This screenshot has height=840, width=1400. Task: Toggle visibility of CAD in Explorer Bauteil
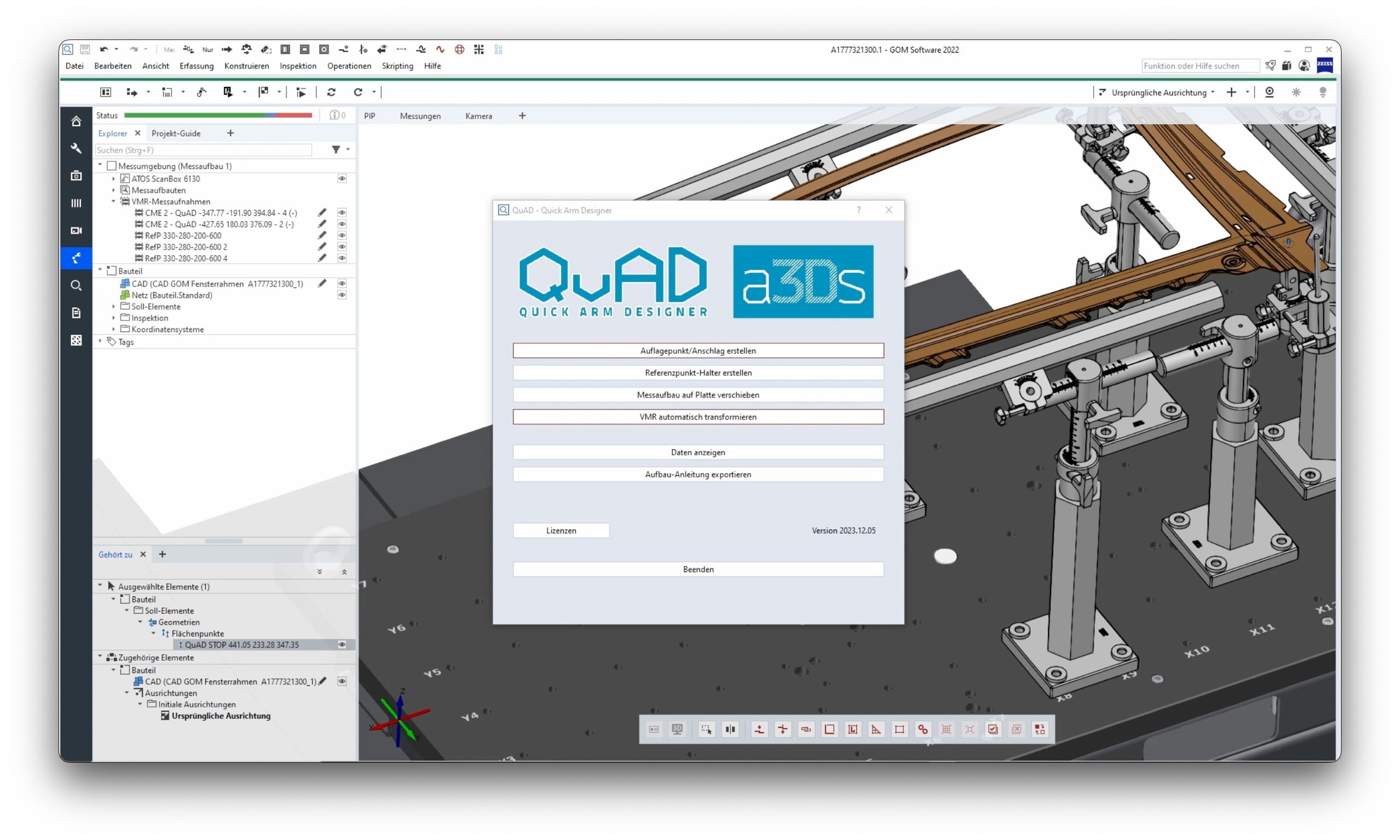click(x=342, y=283)
